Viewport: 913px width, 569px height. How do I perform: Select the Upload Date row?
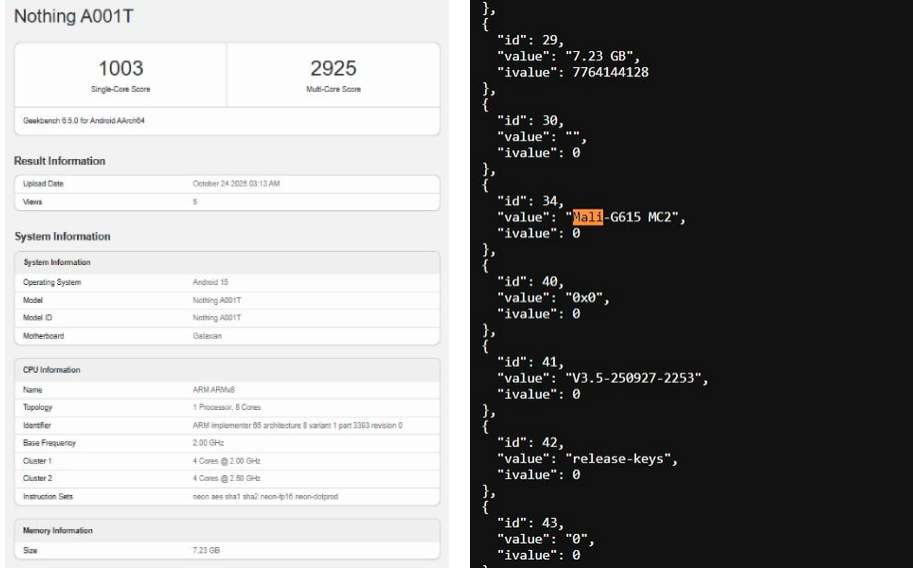(226, 184)
